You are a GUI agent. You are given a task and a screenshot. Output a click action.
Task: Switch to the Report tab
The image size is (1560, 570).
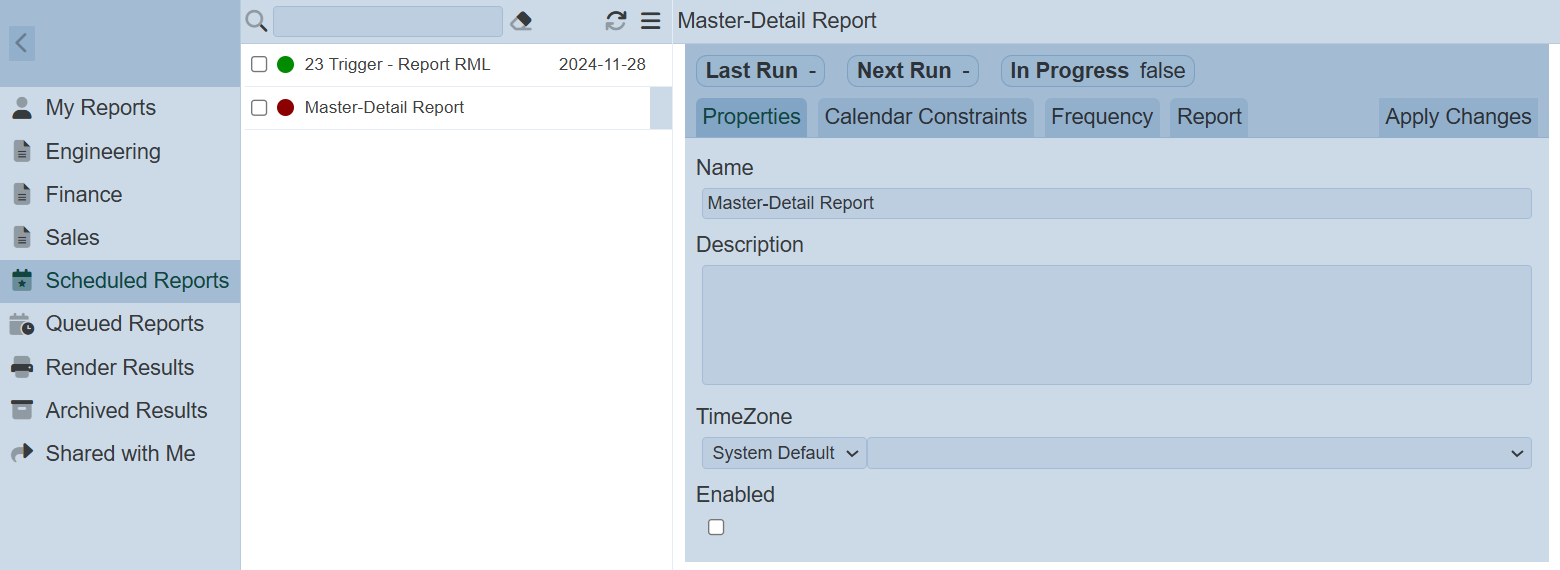(1208, 117)
